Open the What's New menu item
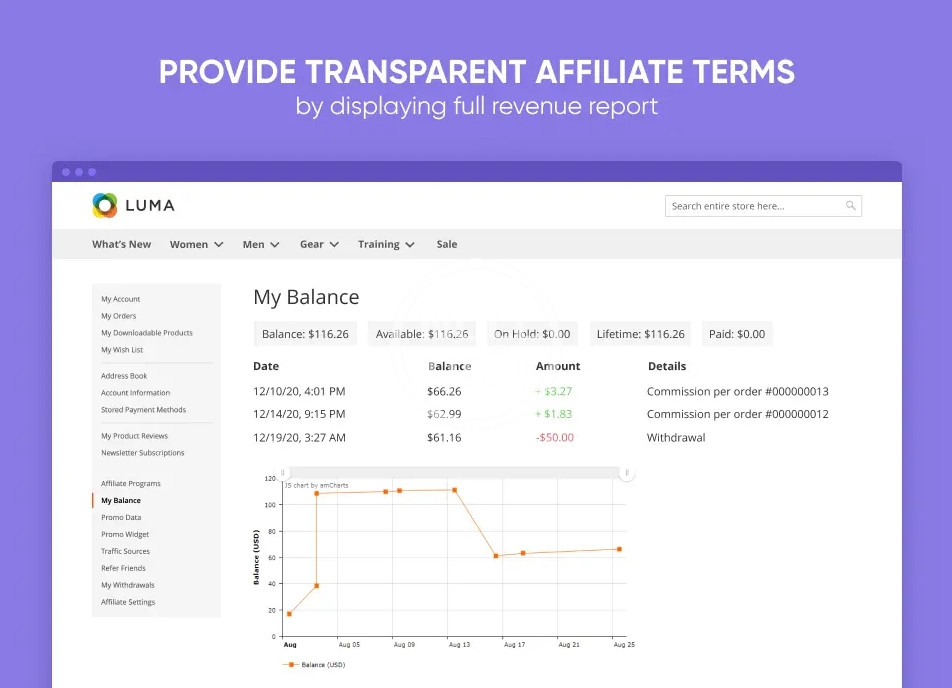Viewport: 952px width, 688px height. pyautogui.click(x=122, y=244)
